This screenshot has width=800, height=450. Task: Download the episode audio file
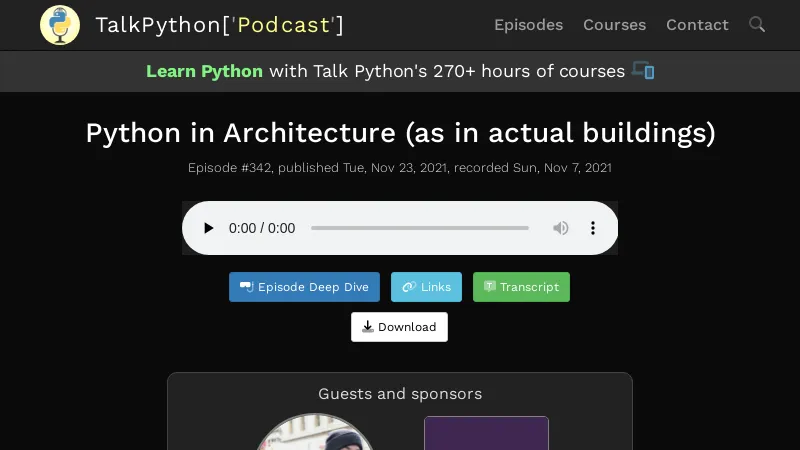[399, 327]
